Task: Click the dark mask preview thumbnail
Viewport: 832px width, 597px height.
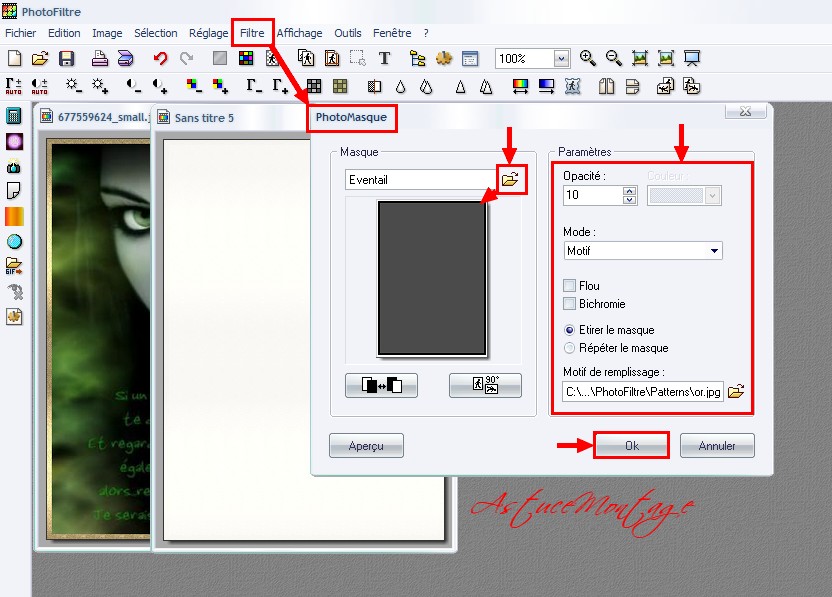Action: [432, 278]
